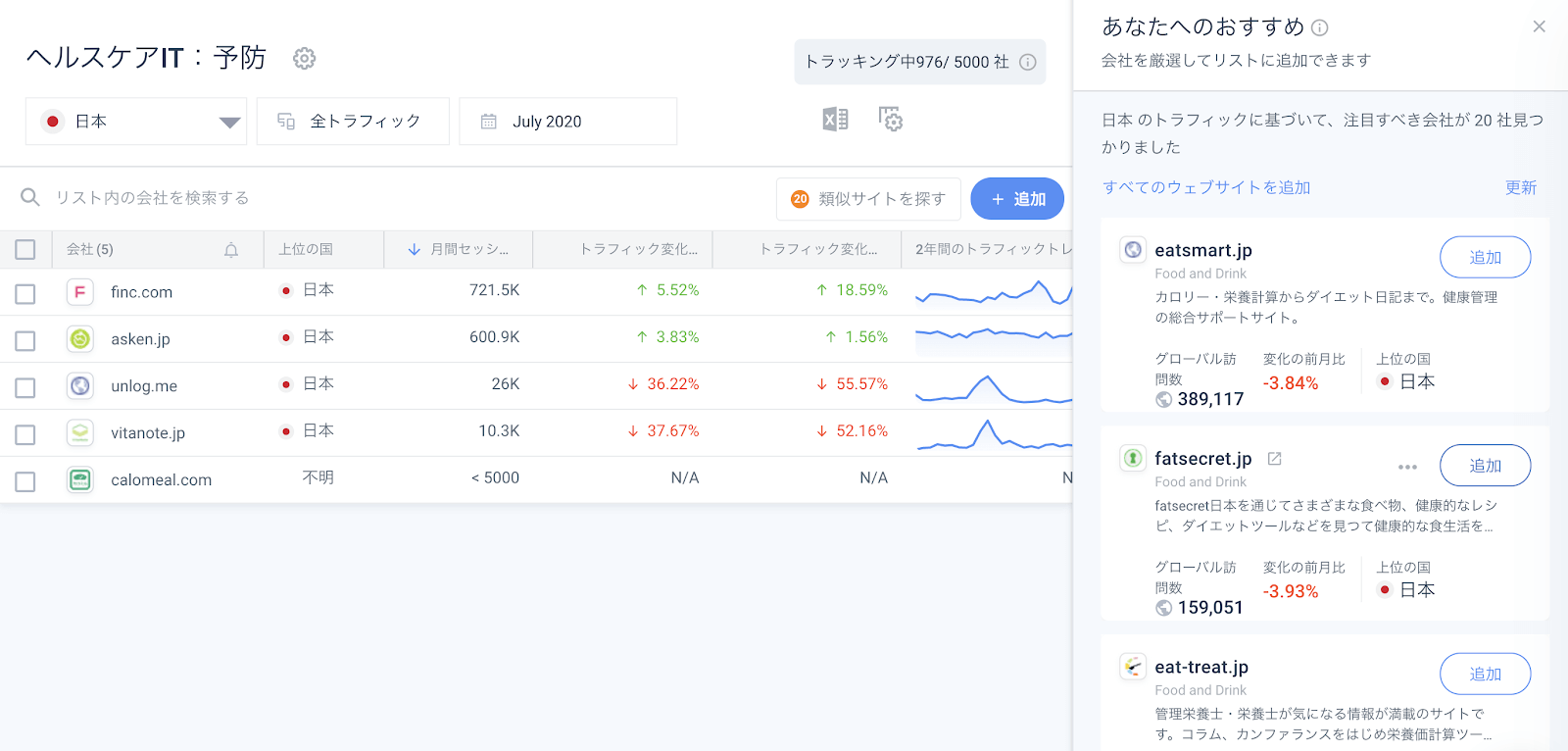Screen dimensions: 1568x751
Task: Click finc.com favicon
Action: click(80, 292)
